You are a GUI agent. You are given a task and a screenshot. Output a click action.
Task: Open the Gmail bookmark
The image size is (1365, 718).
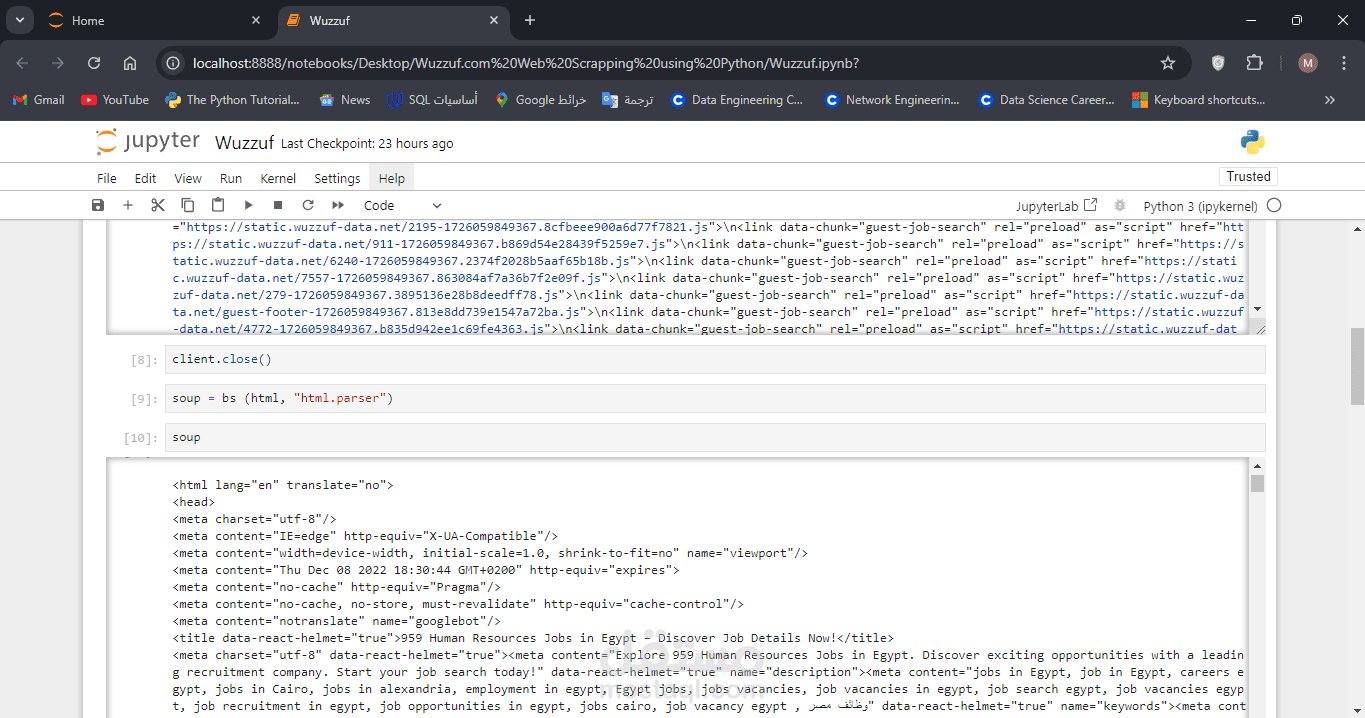tap(39, 100)
